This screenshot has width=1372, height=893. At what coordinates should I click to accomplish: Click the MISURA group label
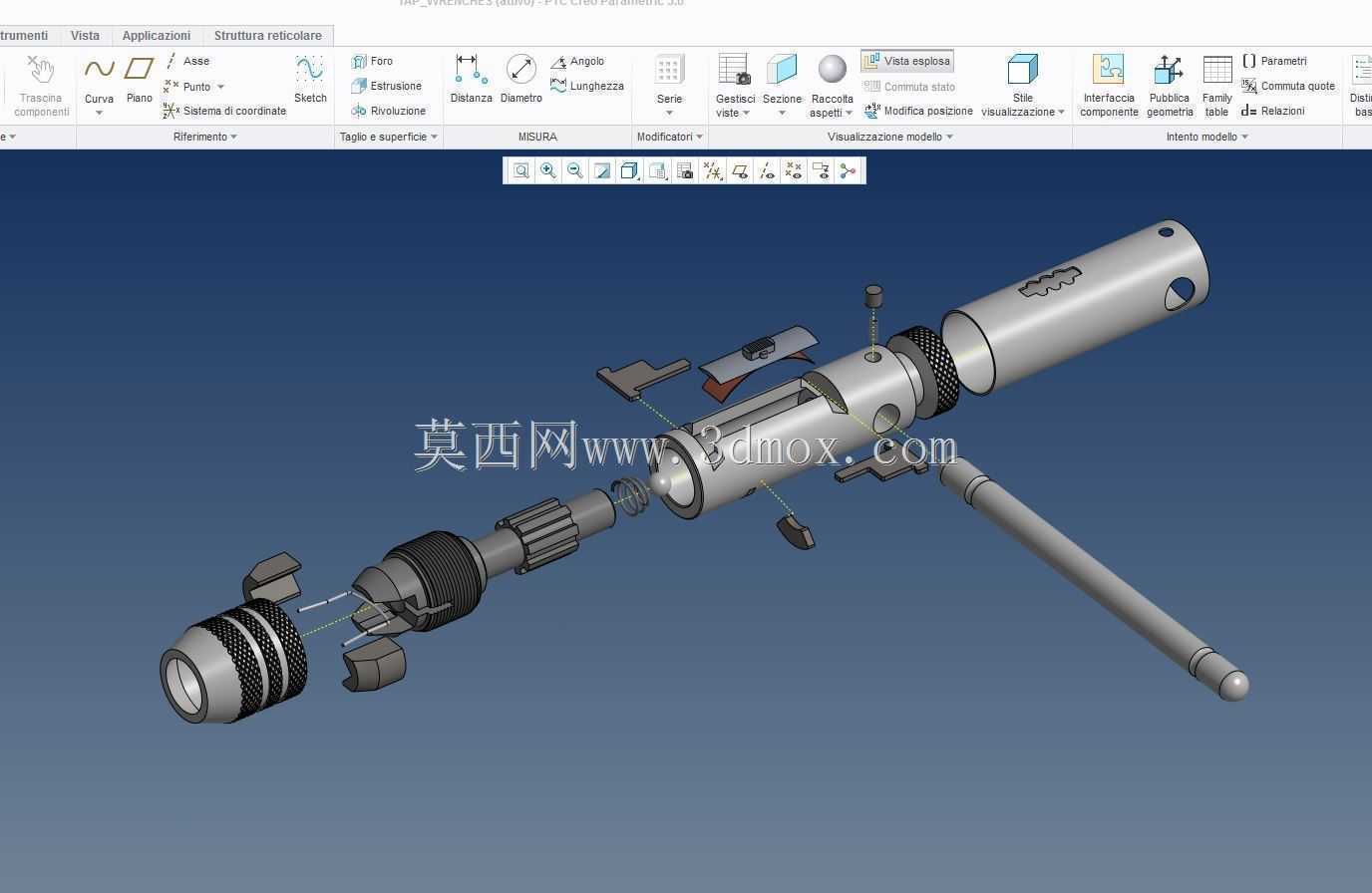[537, 137]
